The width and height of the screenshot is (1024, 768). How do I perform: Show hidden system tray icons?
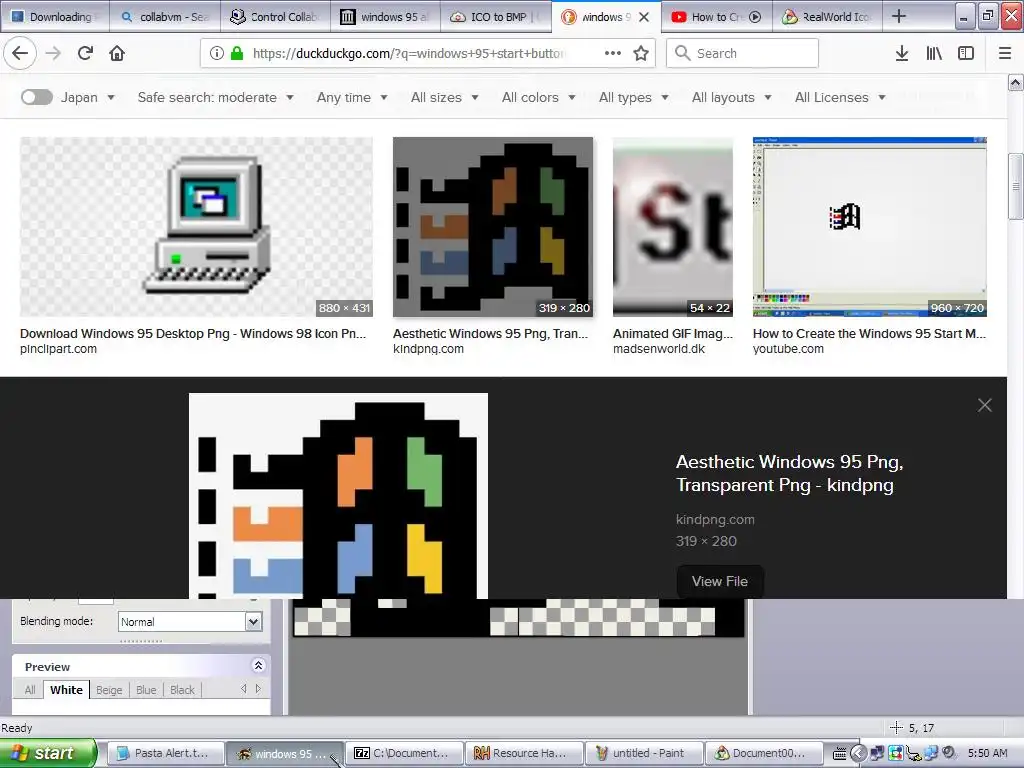(858, 753)
